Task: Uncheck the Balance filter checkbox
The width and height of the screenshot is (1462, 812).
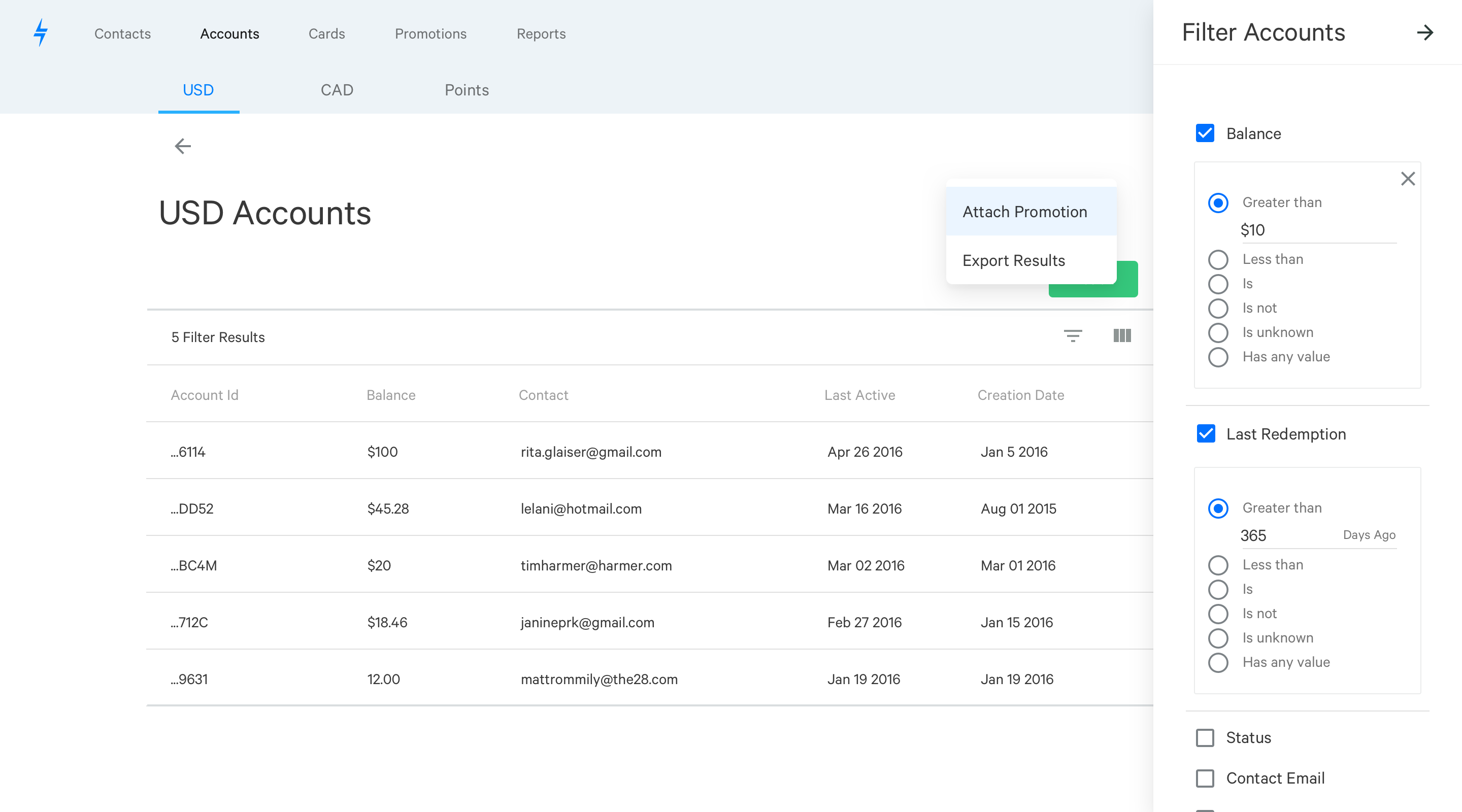Action: click(x=1205, y=134)
